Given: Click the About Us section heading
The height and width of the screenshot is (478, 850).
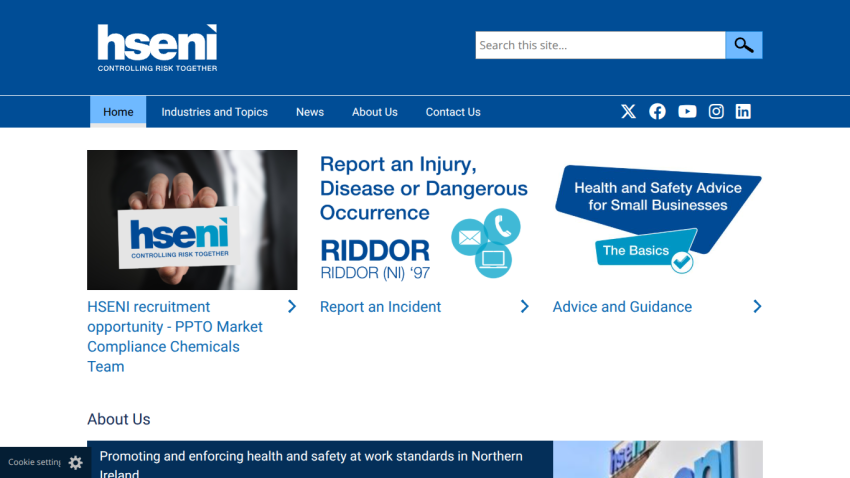Looking at the screenshot, I should [119, 419].
